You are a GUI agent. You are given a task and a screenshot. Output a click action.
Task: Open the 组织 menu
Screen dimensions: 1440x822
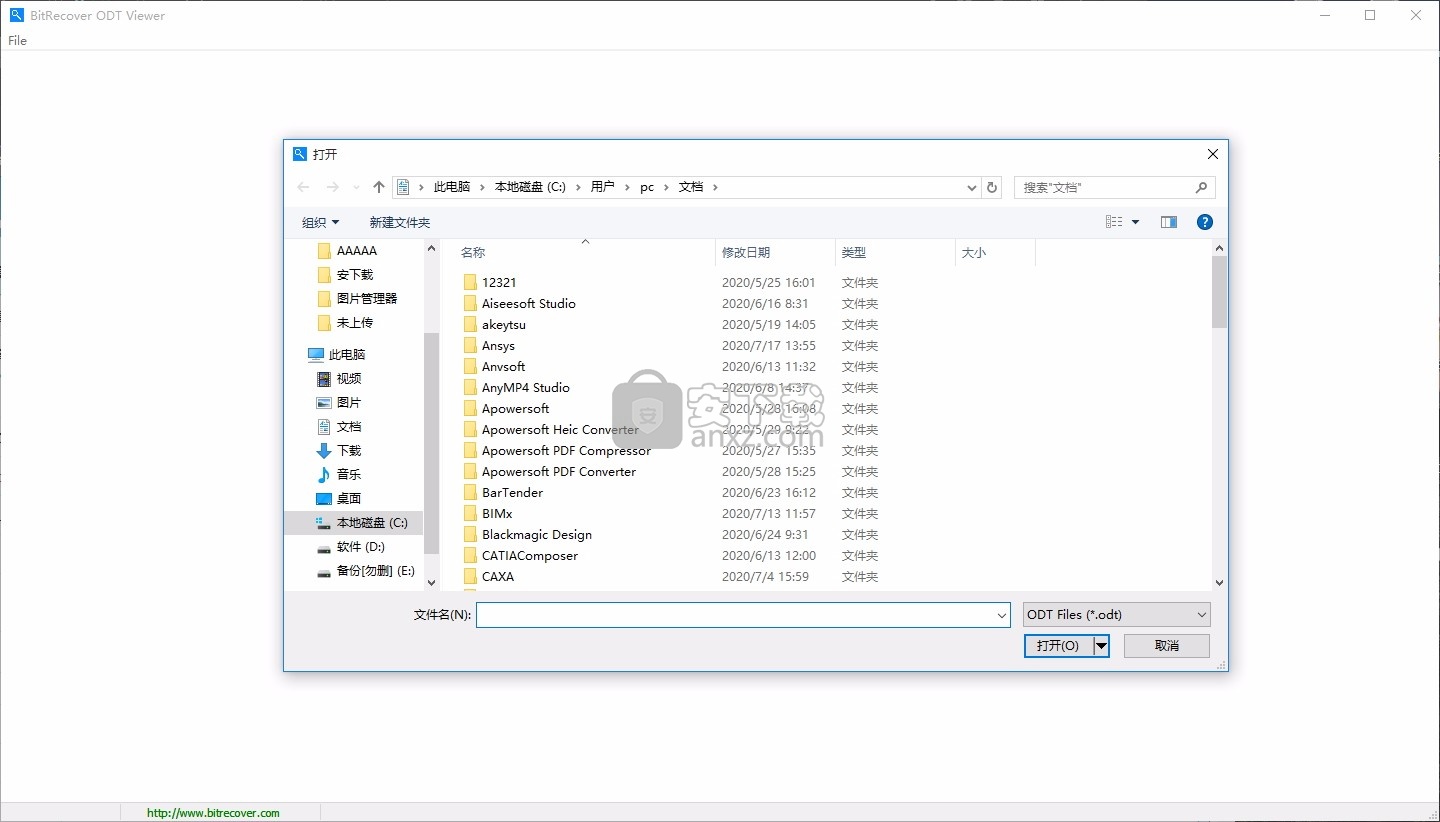click(321, 222)
